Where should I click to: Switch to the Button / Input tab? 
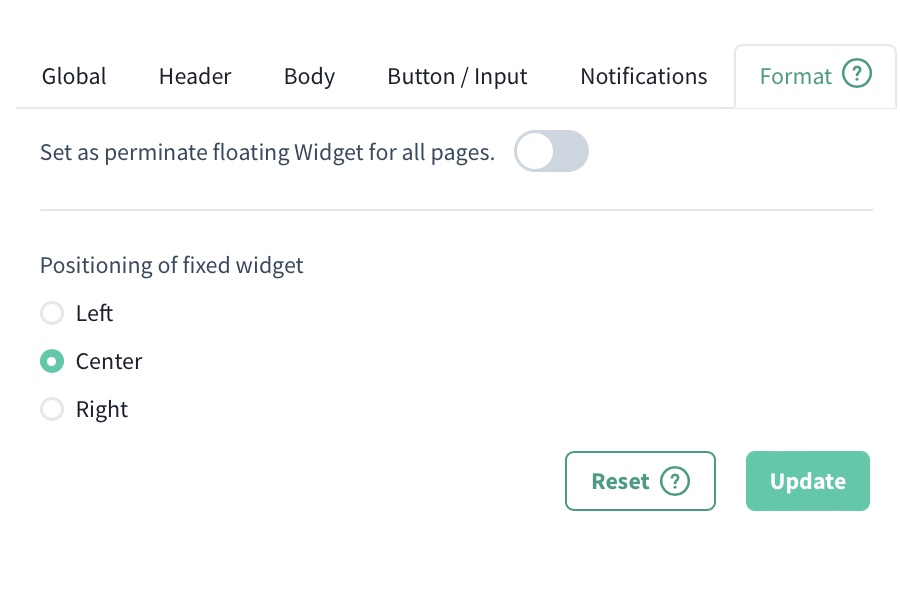457,76
